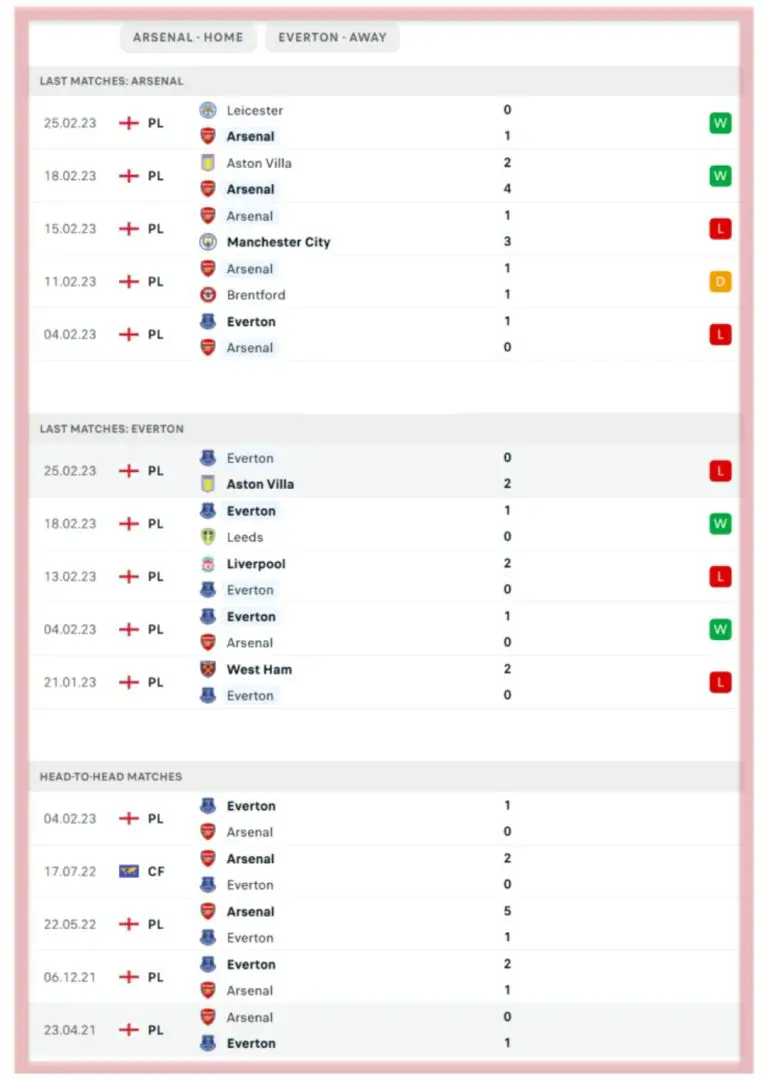Open the West Ham crest icon
Viewport: 765px width, 1080px height.
click(208, 670)
